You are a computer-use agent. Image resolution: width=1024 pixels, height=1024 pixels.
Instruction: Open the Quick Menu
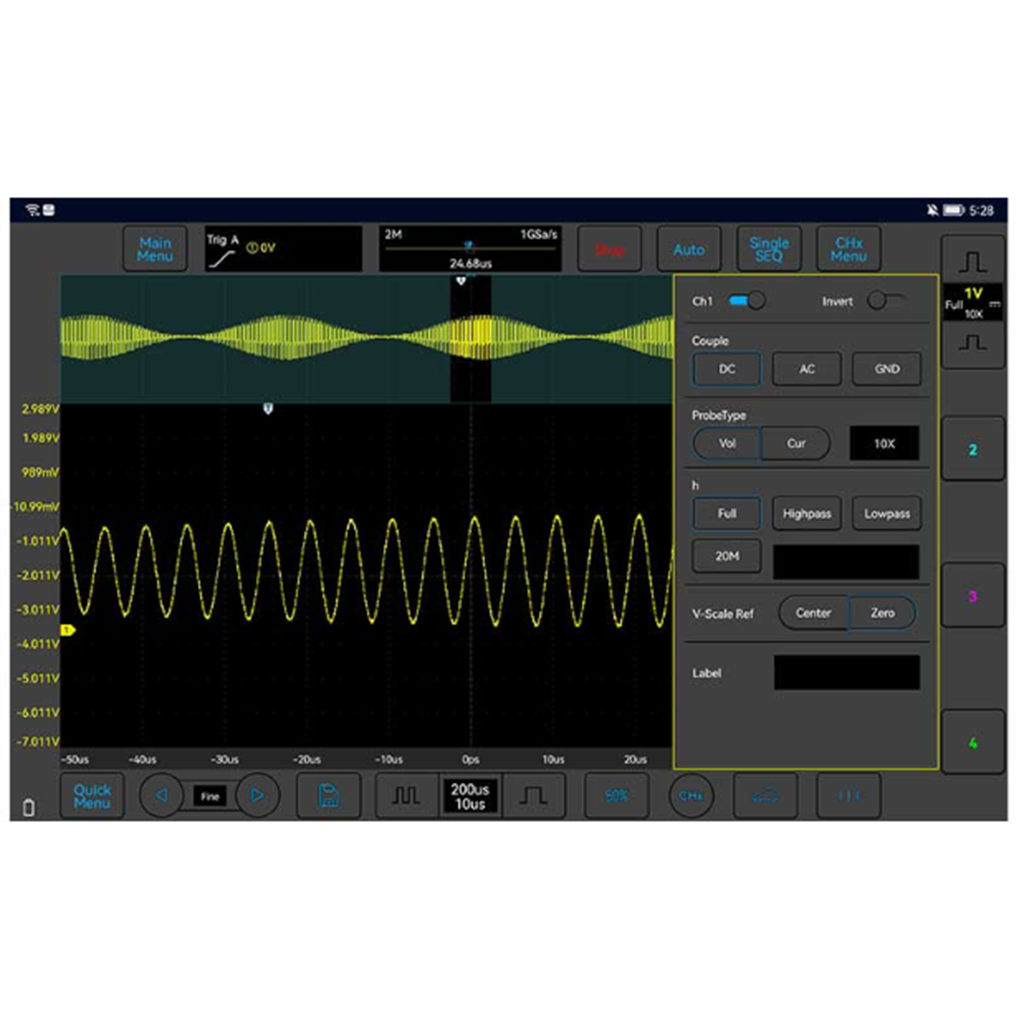[92, 796]
